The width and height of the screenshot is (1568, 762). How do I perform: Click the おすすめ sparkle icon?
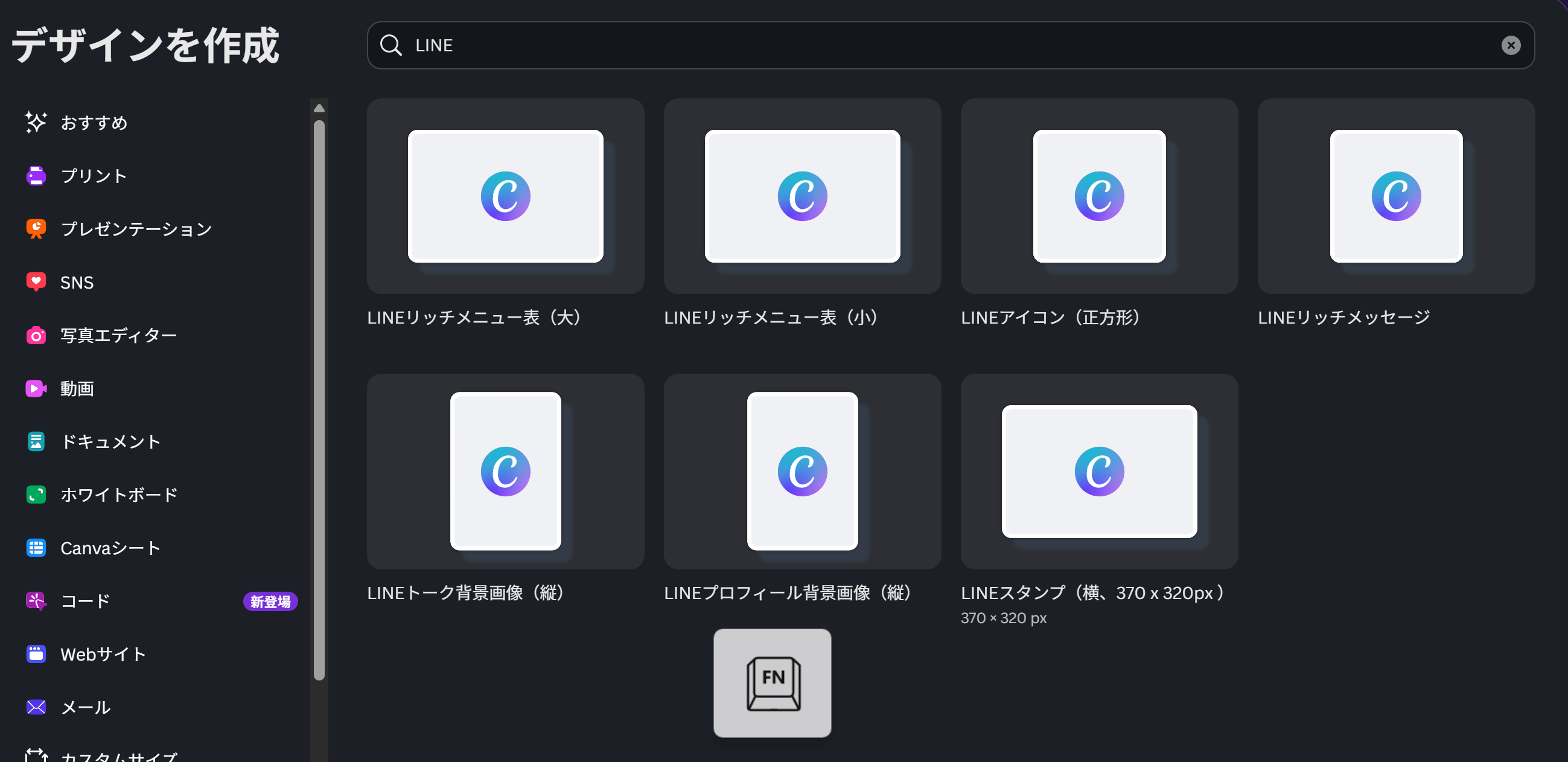(36, 123)
